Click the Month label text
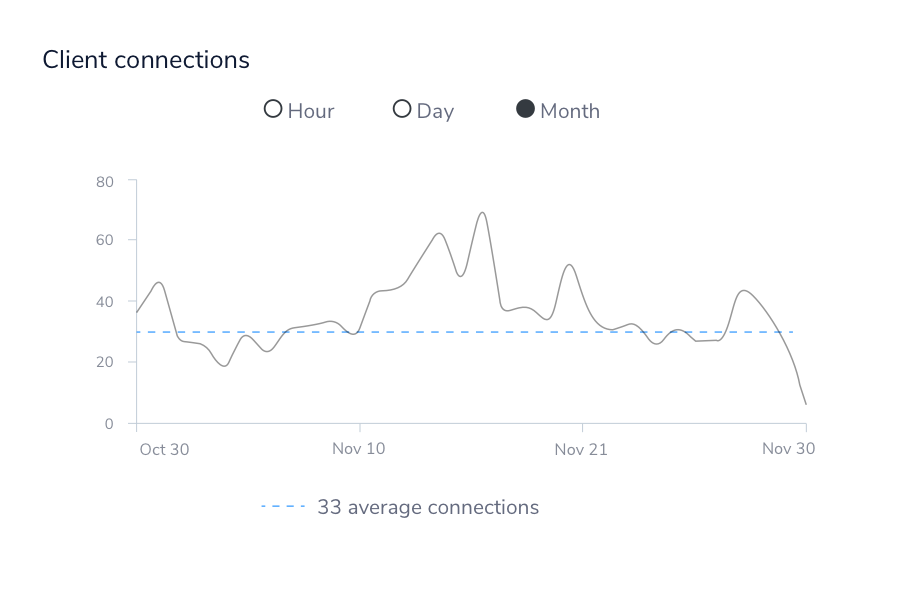 [x=570, y=111]
